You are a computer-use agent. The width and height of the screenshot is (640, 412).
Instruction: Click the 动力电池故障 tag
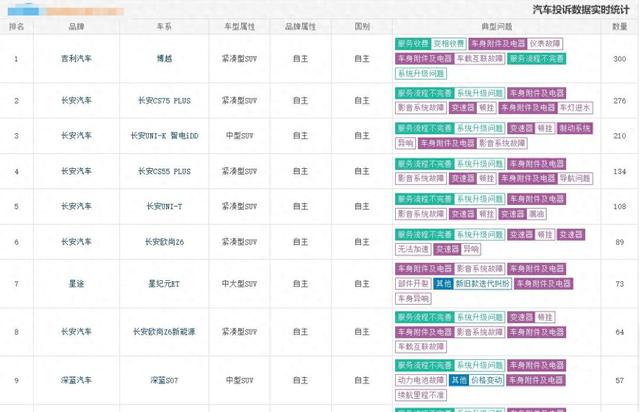(x=421, y=380)
